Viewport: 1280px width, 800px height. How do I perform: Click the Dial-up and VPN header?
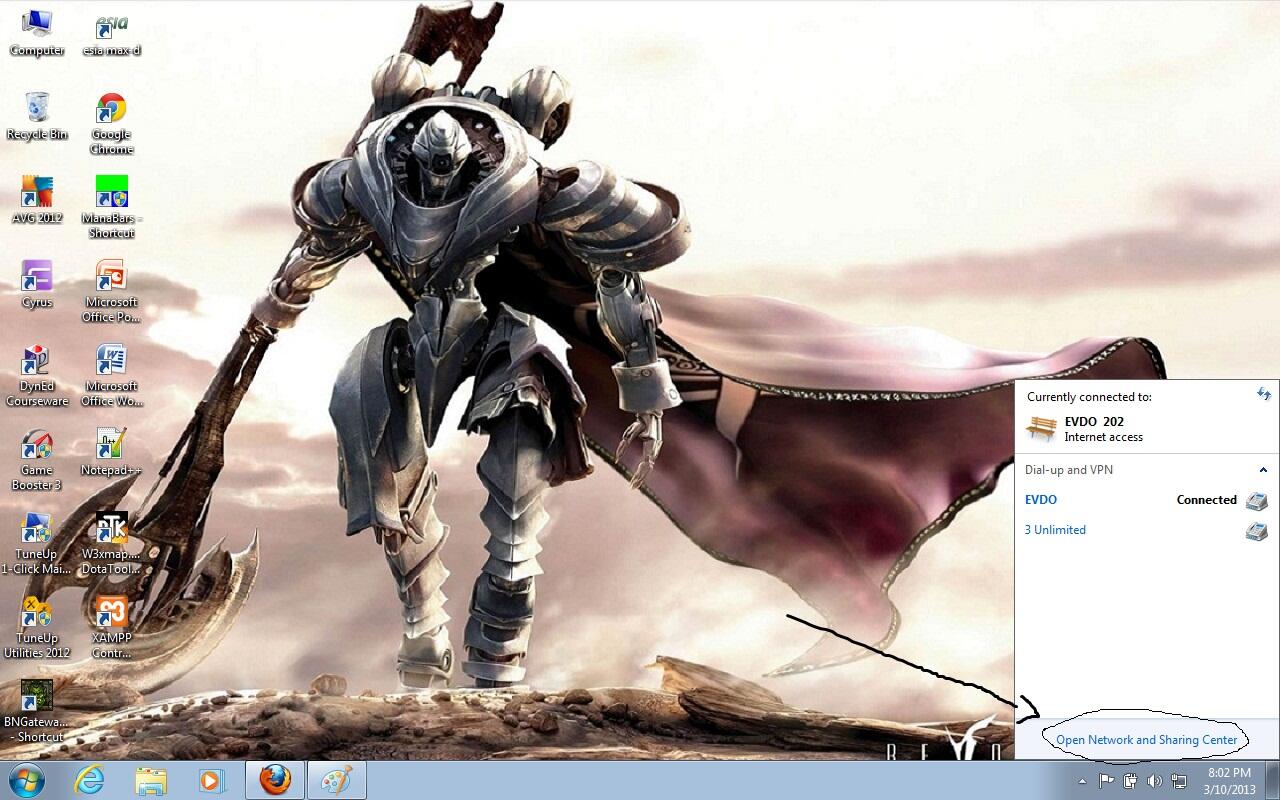1068,470
